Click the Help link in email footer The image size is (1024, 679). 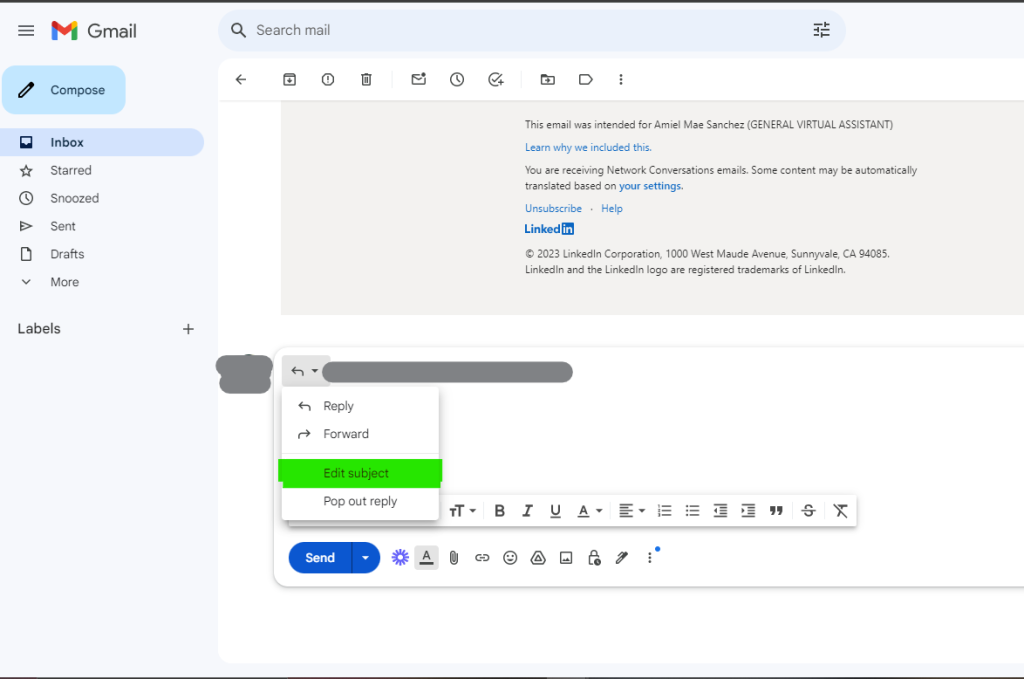coord(612,208)
